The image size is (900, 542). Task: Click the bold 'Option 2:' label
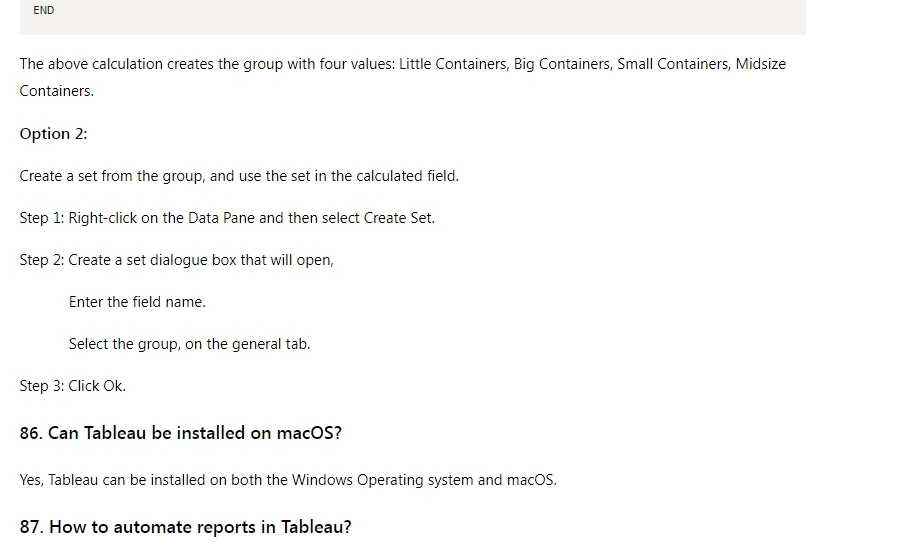[53, 134]
